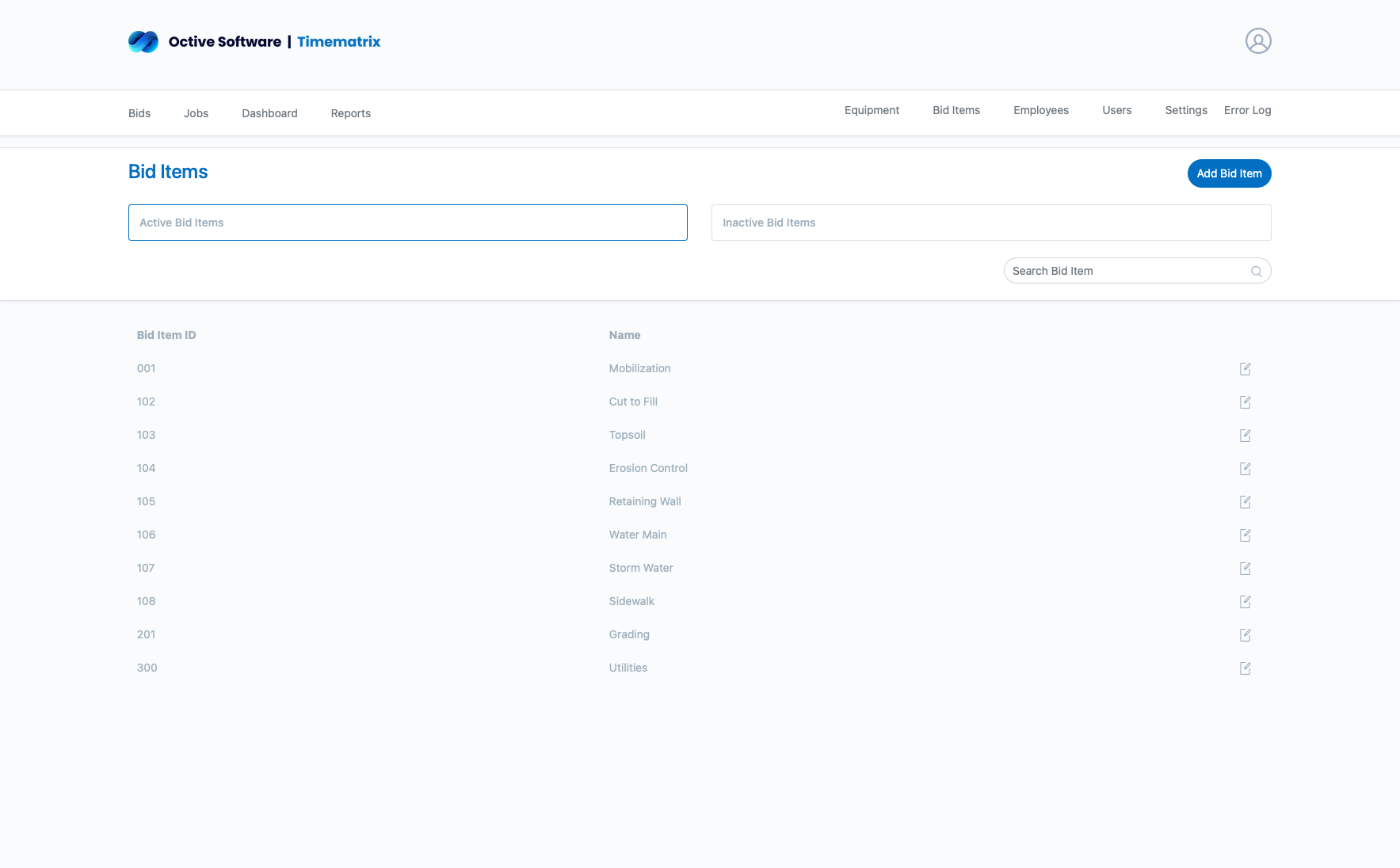Open the Equipment menu item
The image size is (1400, 868).
[x=872, y=111]
